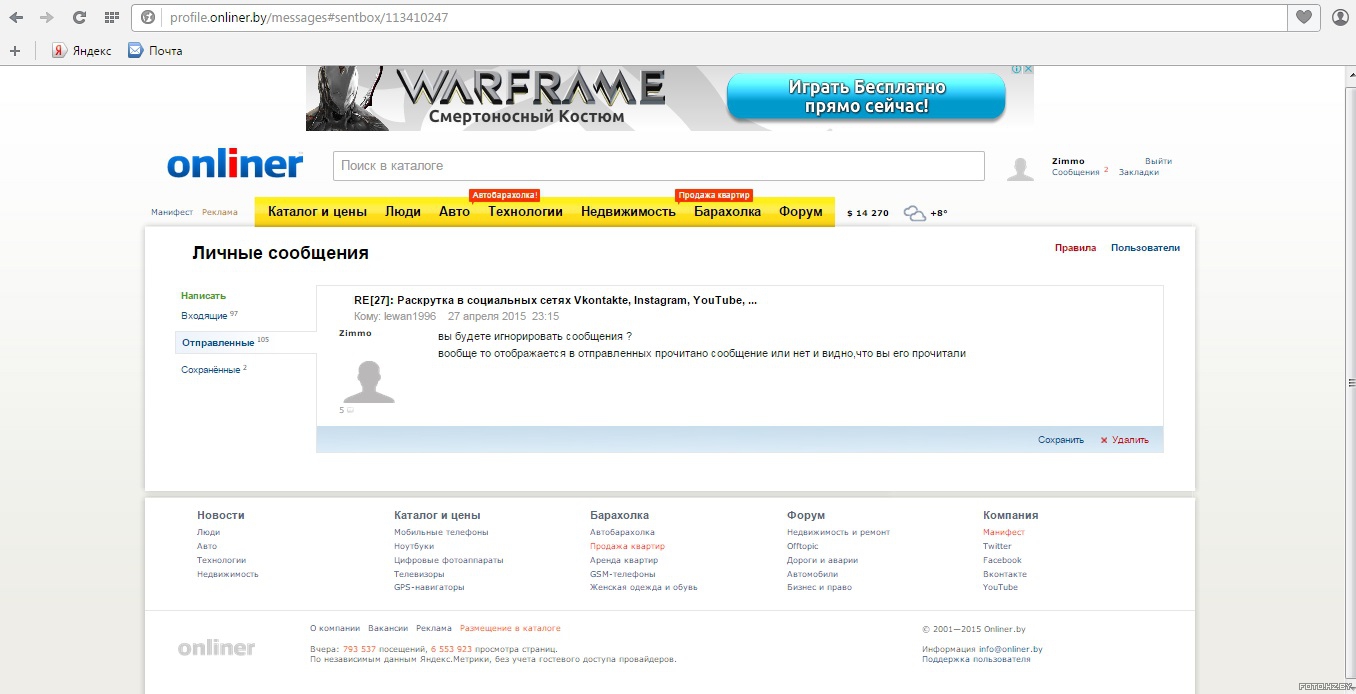
Task: Open footer О компании link
Action: tap(335, 628)
